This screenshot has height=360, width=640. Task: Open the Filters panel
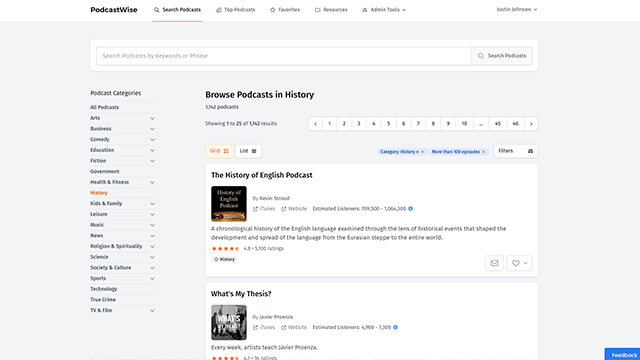516,151
